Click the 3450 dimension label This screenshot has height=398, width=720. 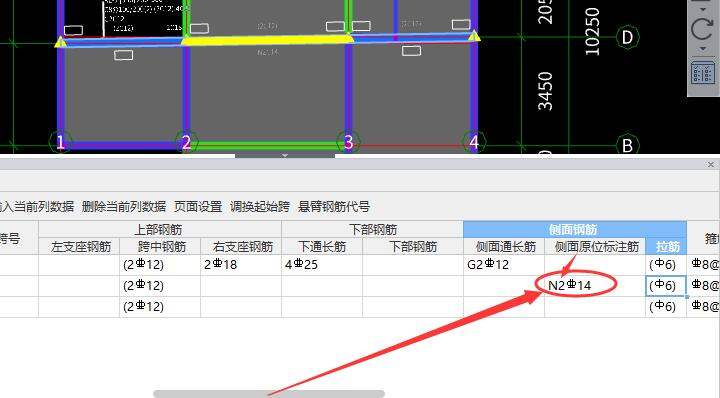pyautogui.click(x=545, y=91)
